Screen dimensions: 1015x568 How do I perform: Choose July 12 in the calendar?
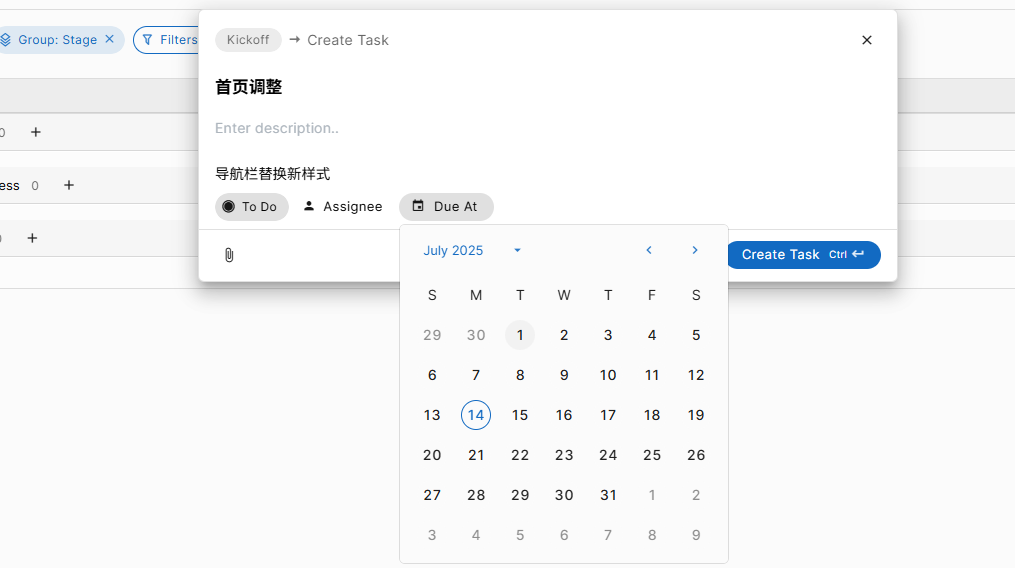(x=696, y=375)
